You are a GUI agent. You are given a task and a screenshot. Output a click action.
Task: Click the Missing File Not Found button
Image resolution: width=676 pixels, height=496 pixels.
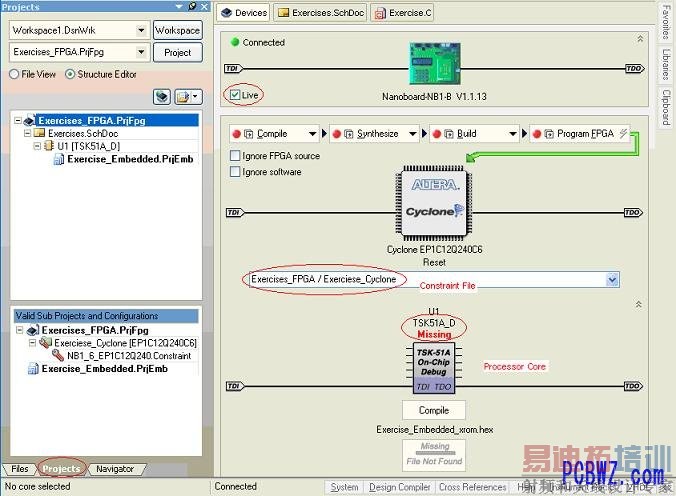434,455
